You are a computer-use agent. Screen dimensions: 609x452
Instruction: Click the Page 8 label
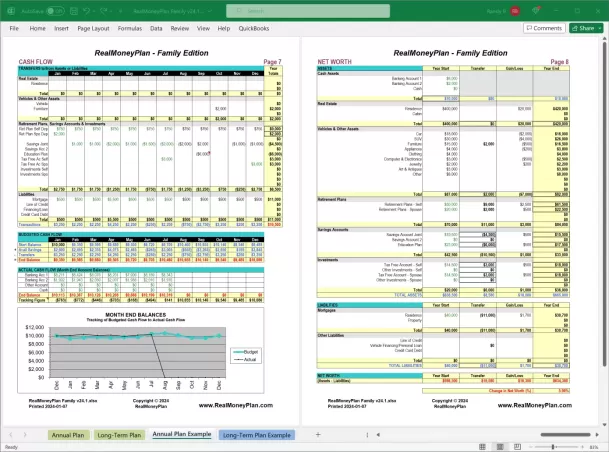(x=560, y=62)
